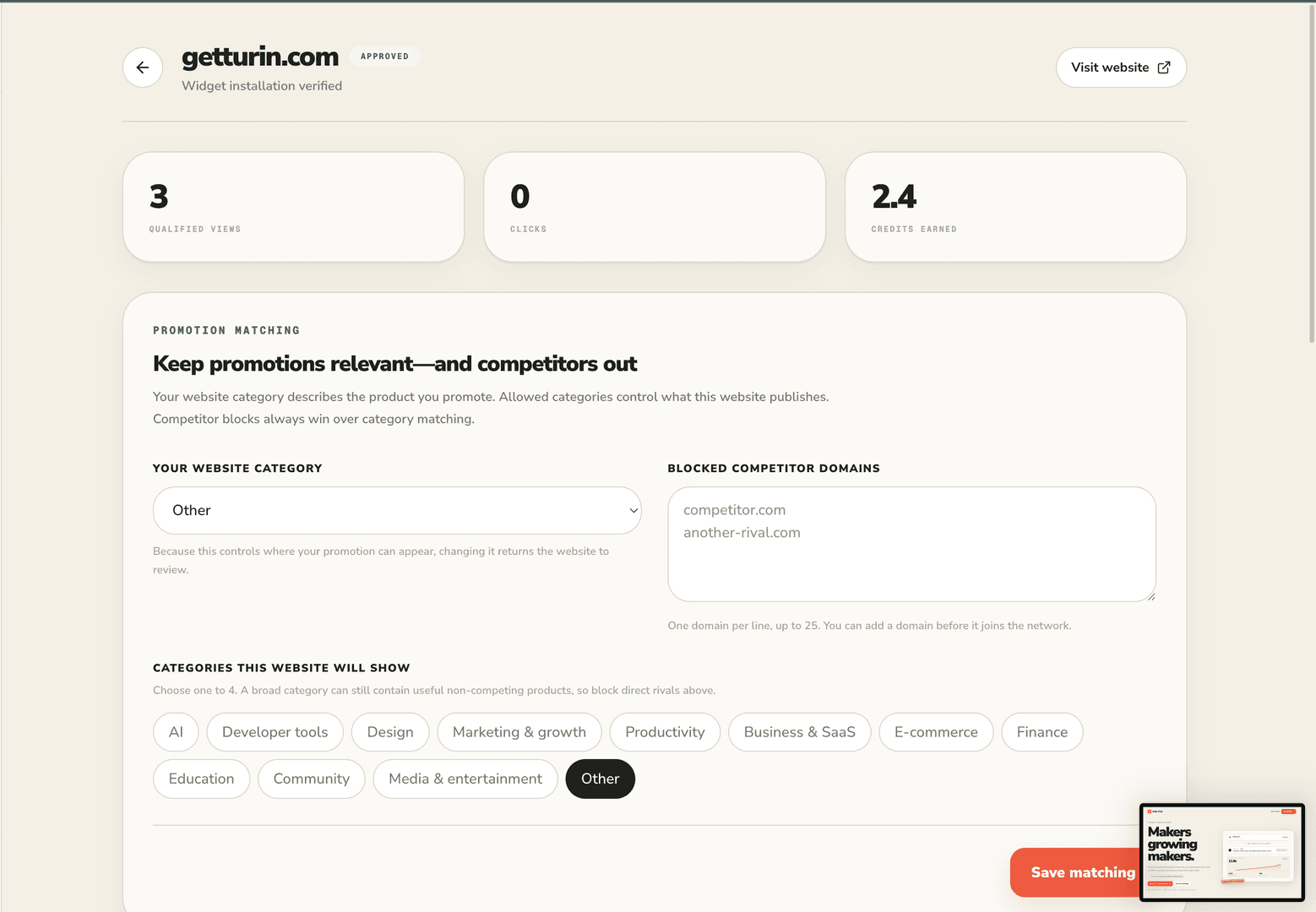1316x912 pixels.
Task: Click the Categories This Website Will Show label
Action: [281, 668]
